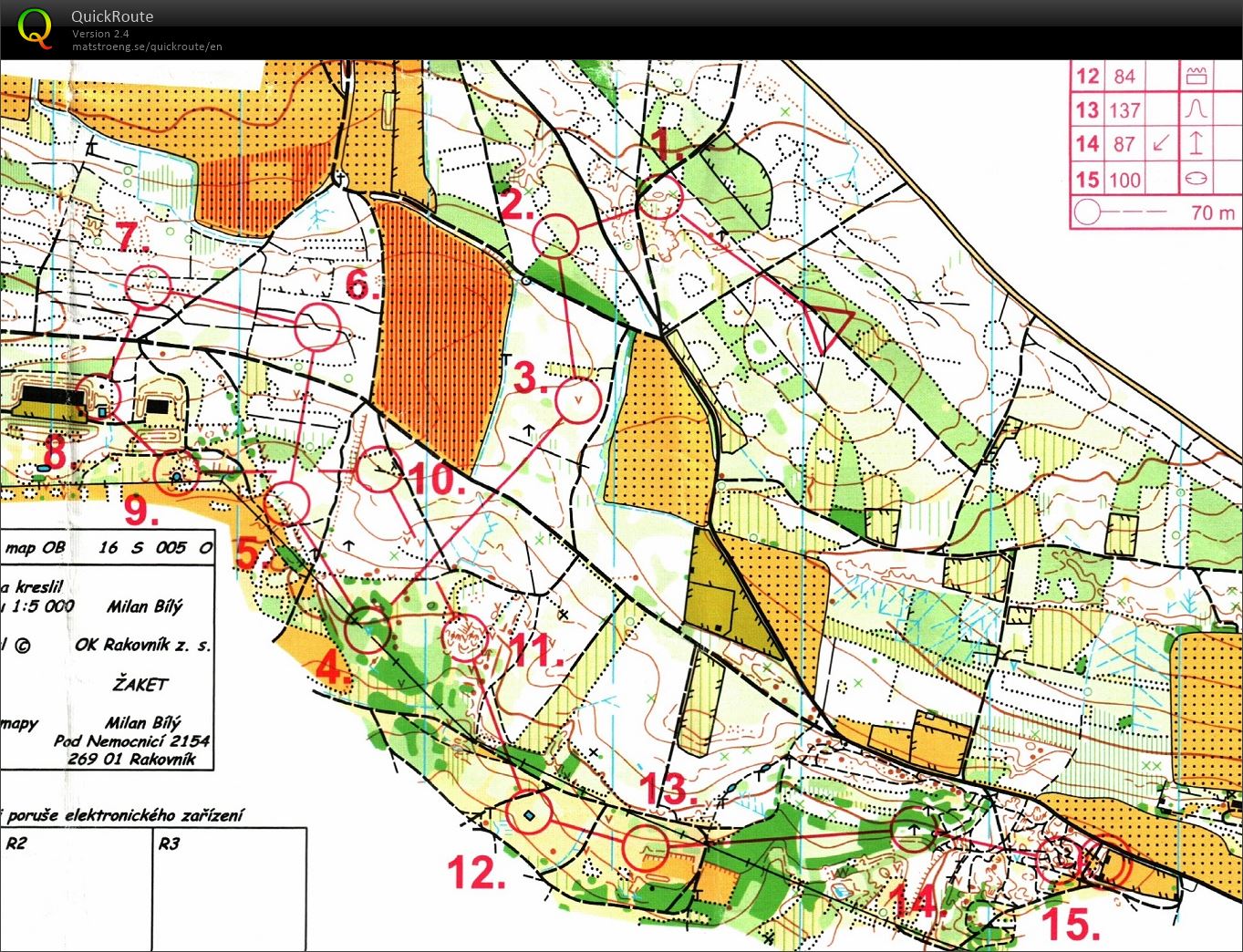1243x952 pixels.
Task: Click control number 1. label
Action: 668,144
